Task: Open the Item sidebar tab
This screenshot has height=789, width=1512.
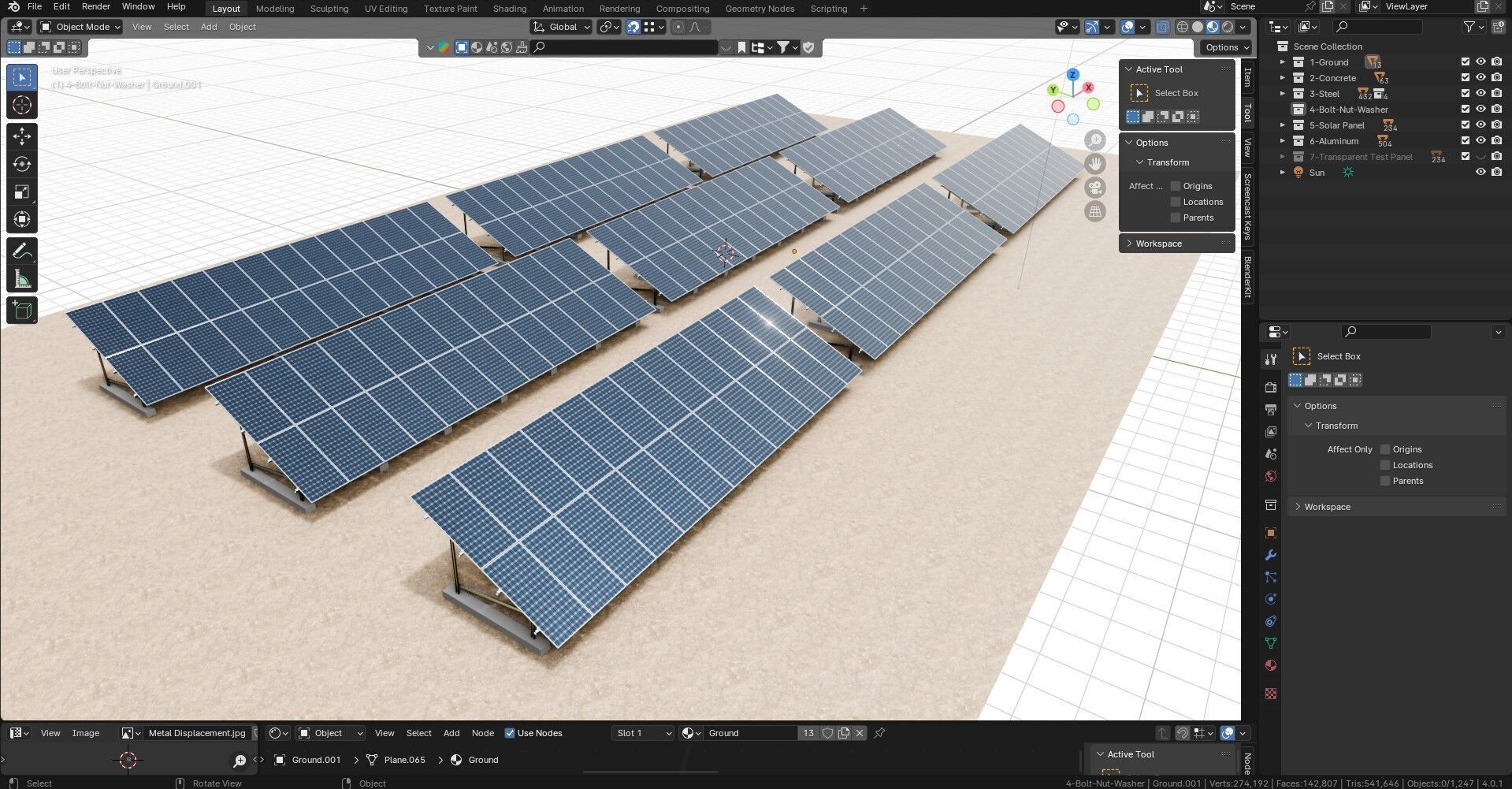Action: tap(1247, 77)
